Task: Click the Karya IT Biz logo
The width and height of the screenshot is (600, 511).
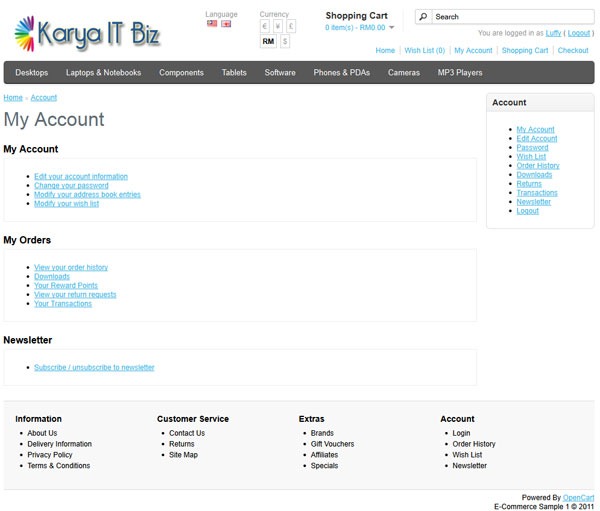Action: 88,34
